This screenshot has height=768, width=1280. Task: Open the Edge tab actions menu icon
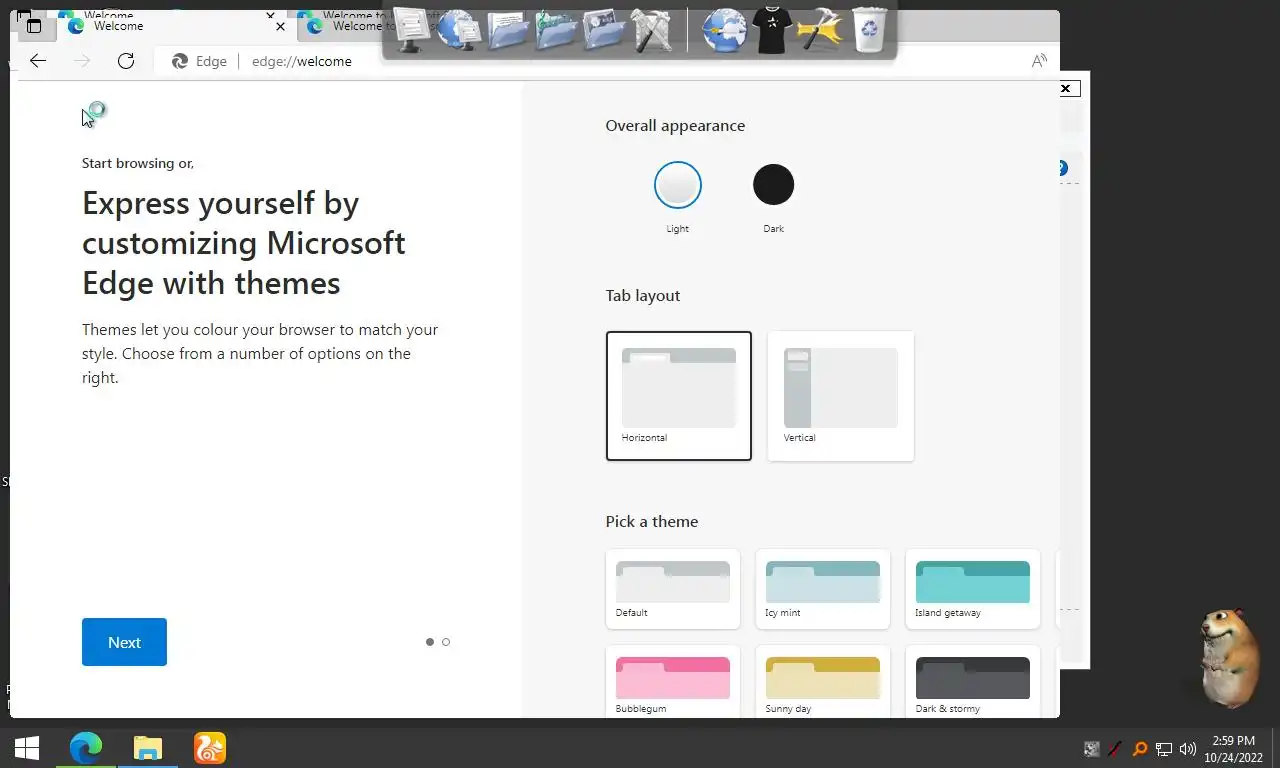34,26
